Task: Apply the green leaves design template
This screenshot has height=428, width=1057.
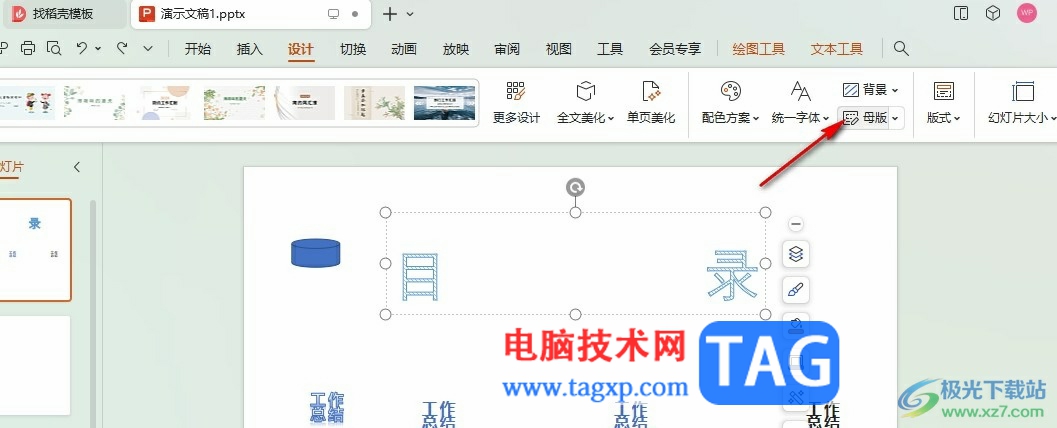Action: tap(94, 102)
